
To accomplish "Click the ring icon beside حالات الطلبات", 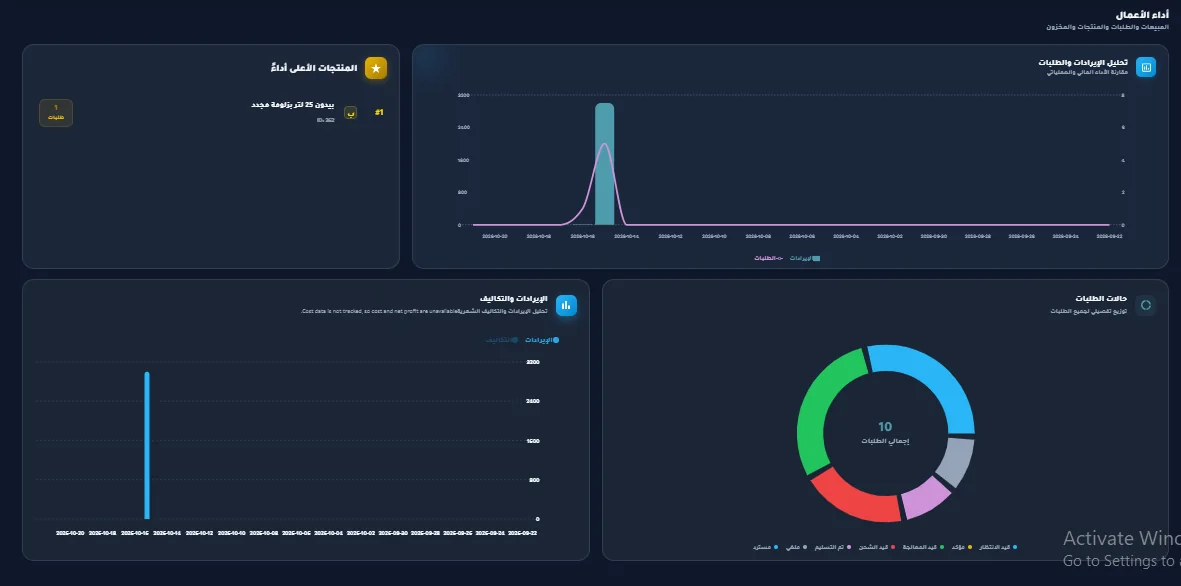I will tap(1146, 305).
